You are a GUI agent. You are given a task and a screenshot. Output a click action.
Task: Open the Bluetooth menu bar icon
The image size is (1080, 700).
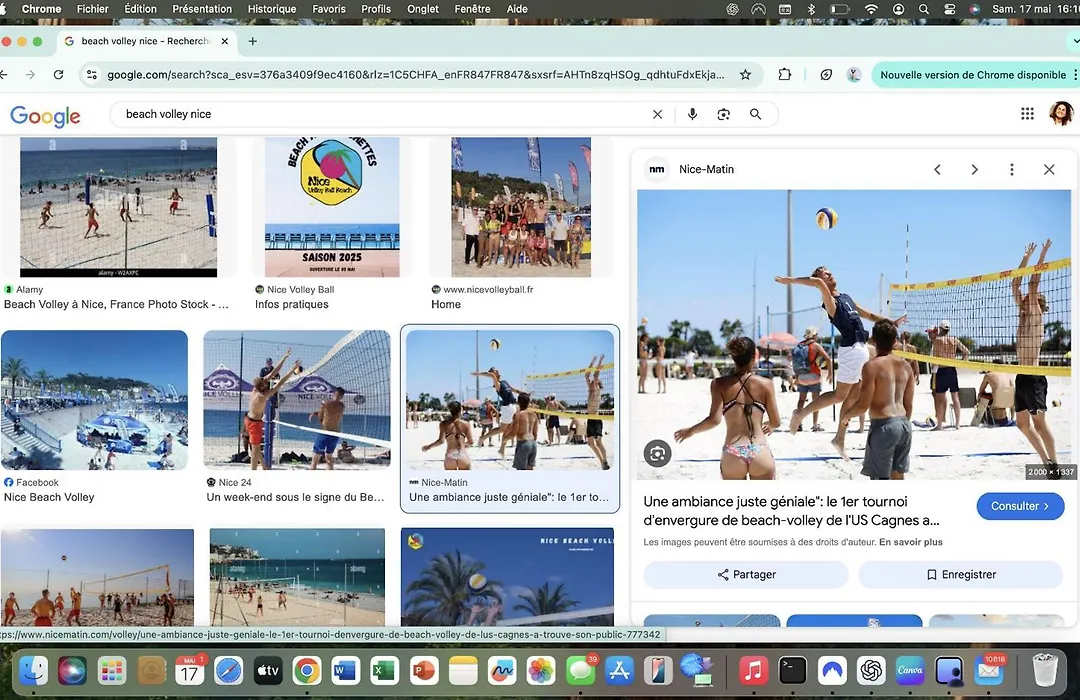coord(811,9)
